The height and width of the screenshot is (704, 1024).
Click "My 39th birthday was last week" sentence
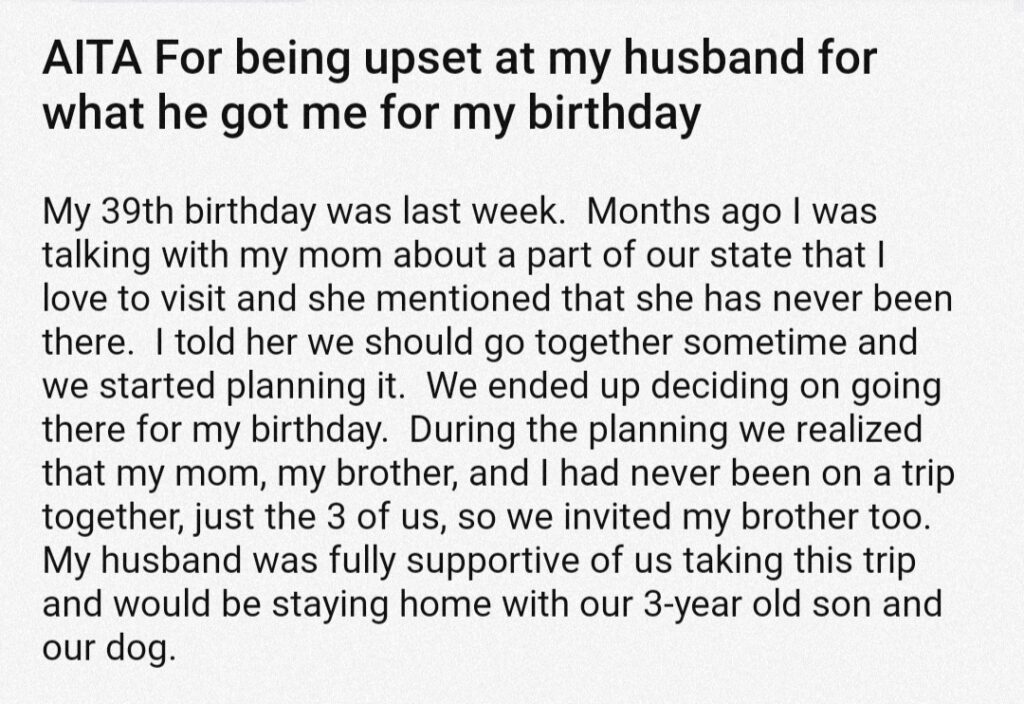pyautogui.click(x=304, y=212)
